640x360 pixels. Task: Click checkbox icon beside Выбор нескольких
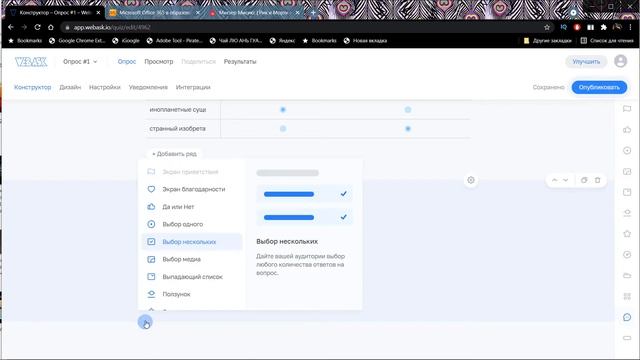click(x=151, y=242)
